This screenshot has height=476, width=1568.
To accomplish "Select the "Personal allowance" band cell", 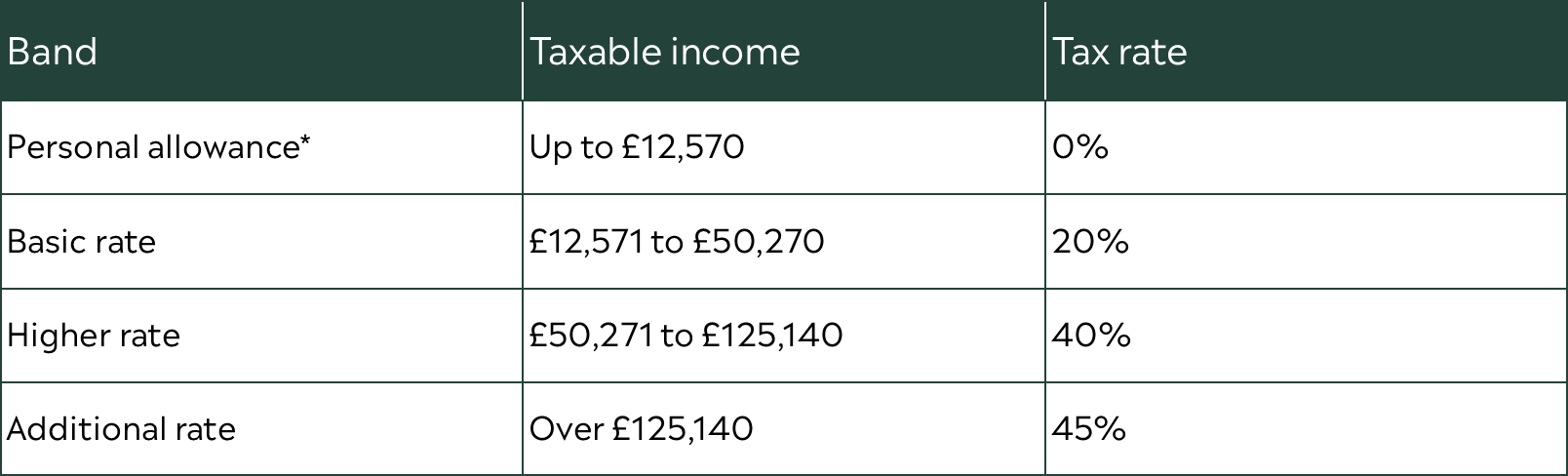I will [x=152, y=147].
